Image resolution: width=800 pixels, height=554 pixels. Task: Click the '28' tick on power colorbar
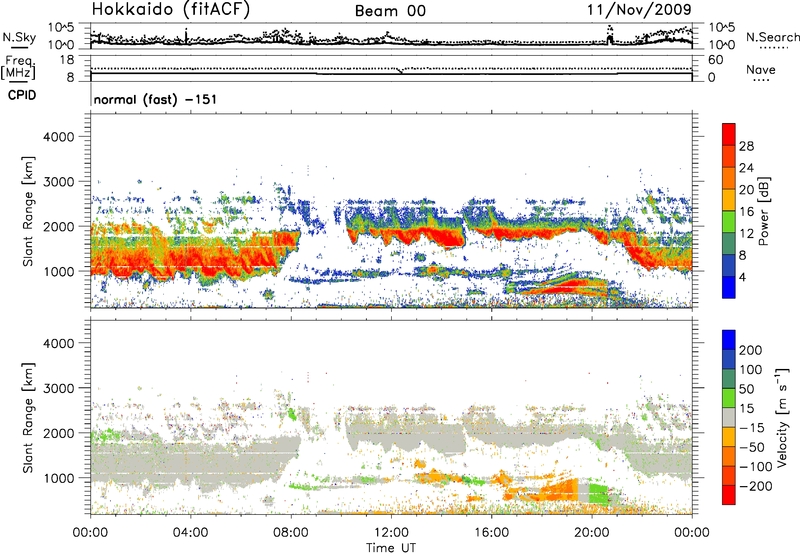746,146
